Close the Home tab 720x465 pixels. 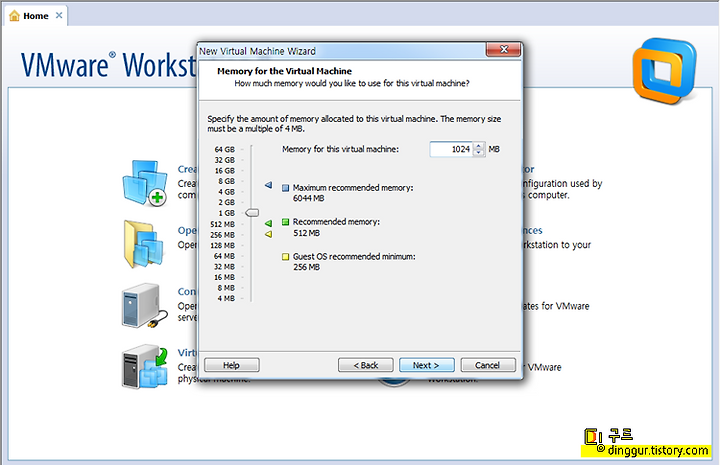pos(59,15)
